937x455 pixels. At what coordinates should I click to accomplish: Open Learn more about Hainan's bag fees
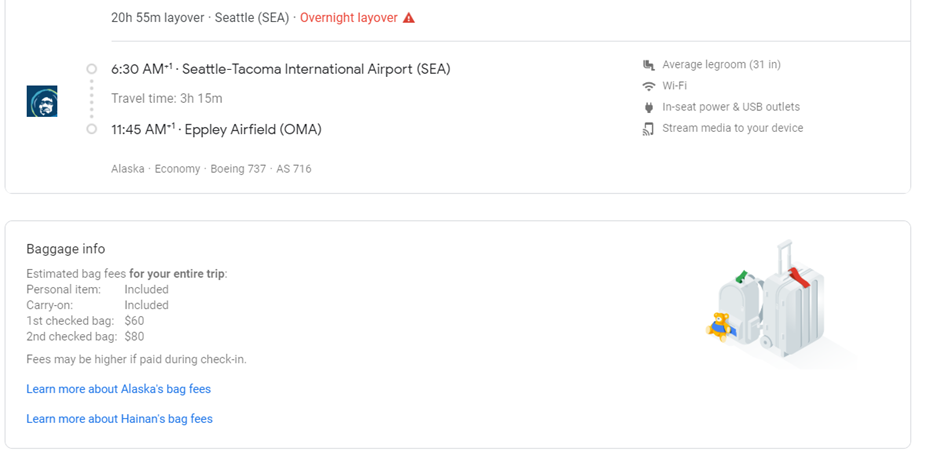point(119,419)
